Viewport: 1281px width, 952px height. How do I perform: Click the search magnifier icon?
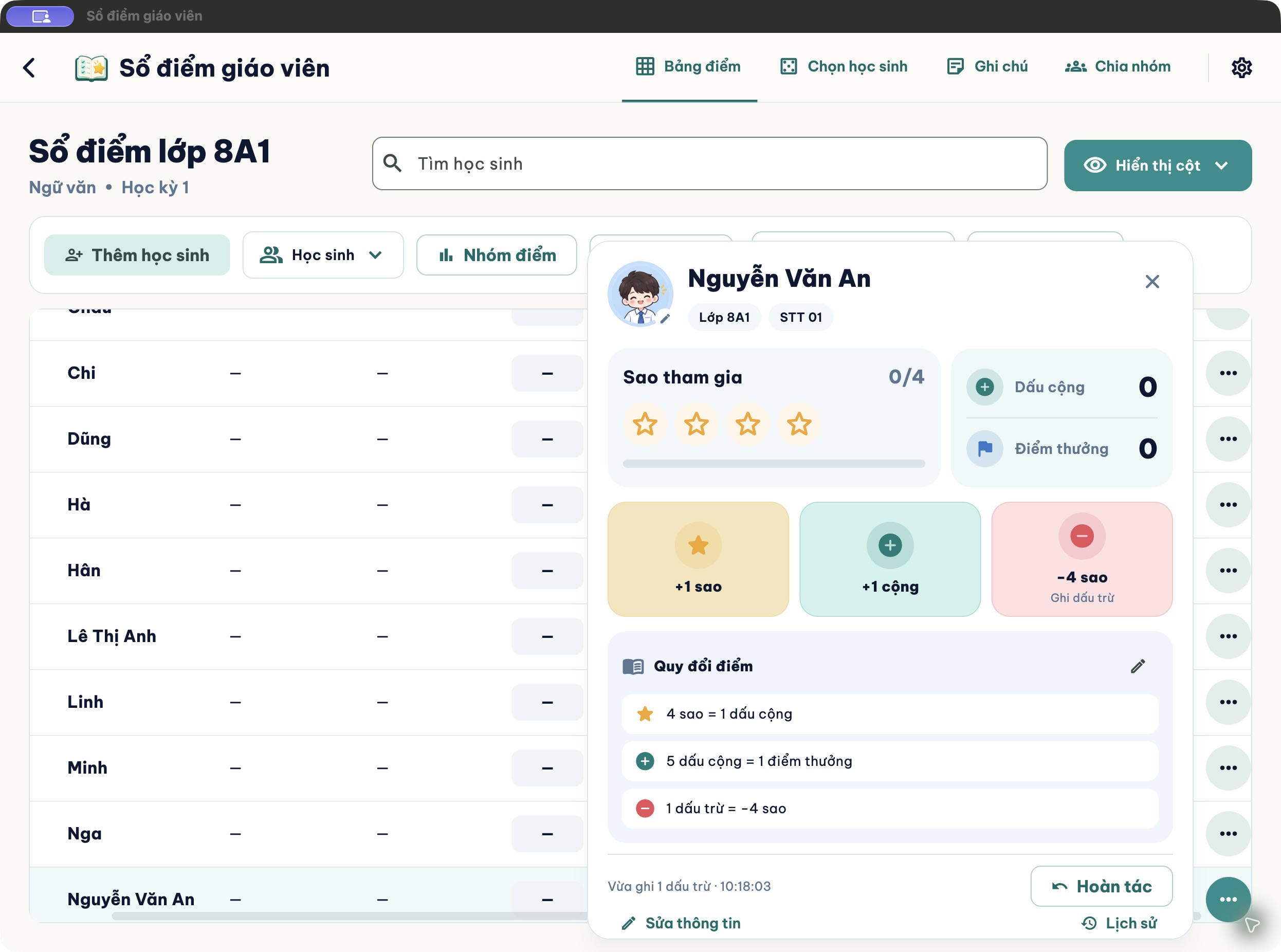[x=392, y=163]
